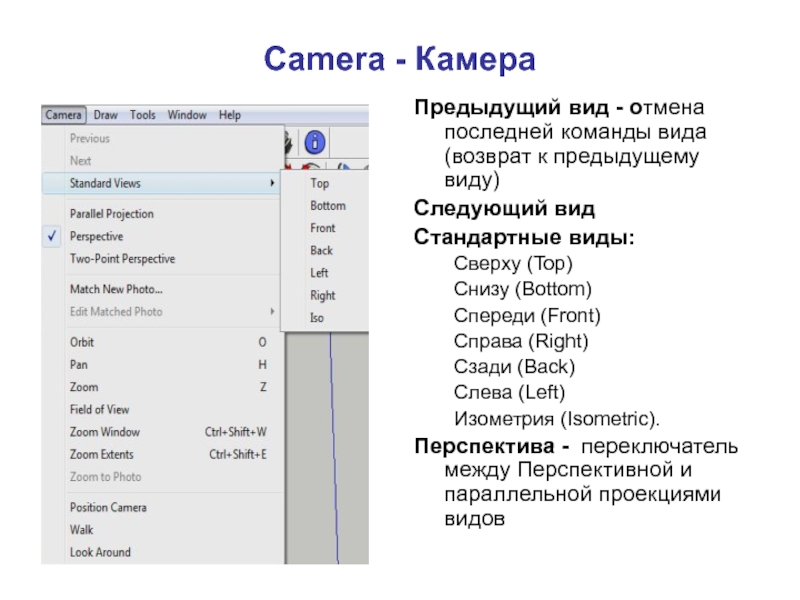Viewport: 800px width, 600px height.
Task: Open the Window menu
Action: pos(187,115)
